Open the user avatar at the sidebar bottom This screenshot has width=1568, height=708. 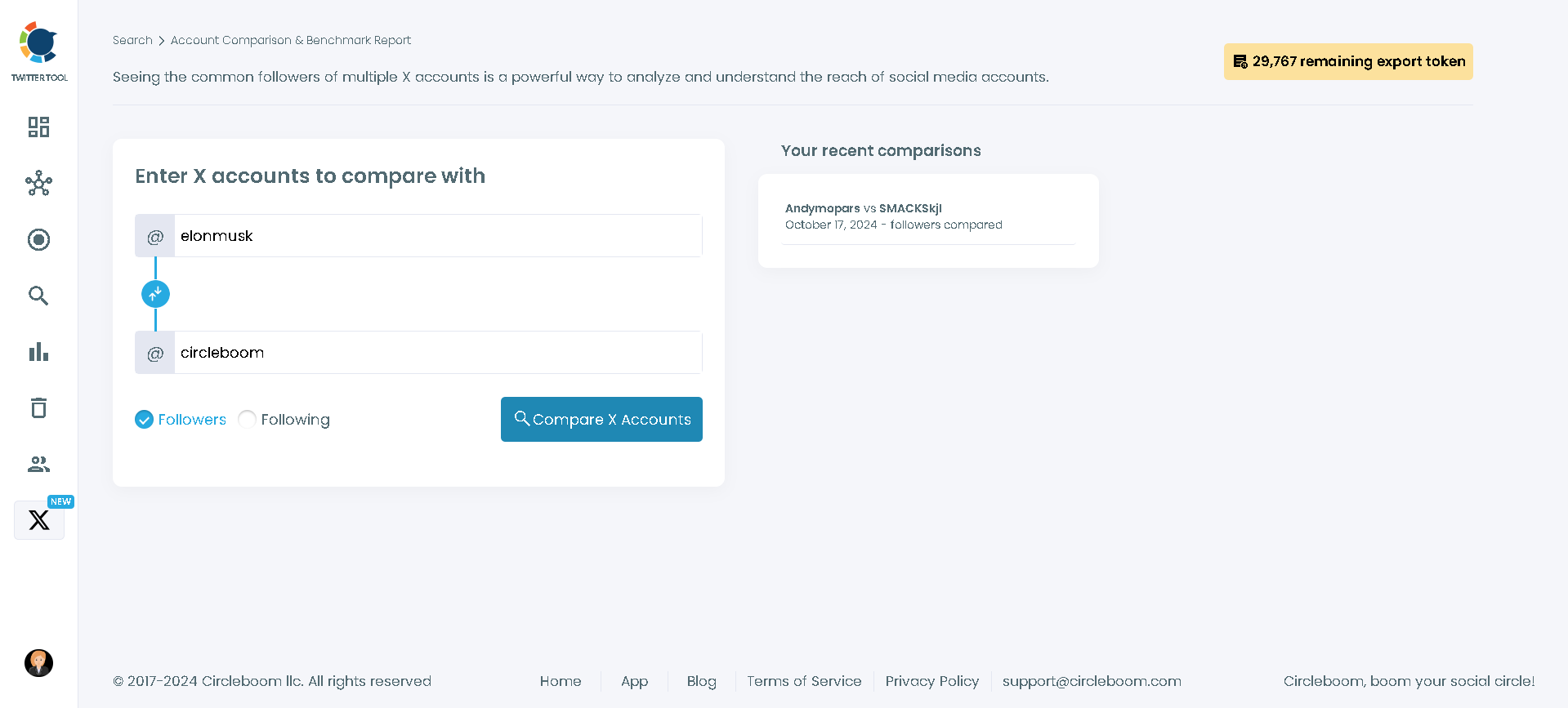pos(38,663)
